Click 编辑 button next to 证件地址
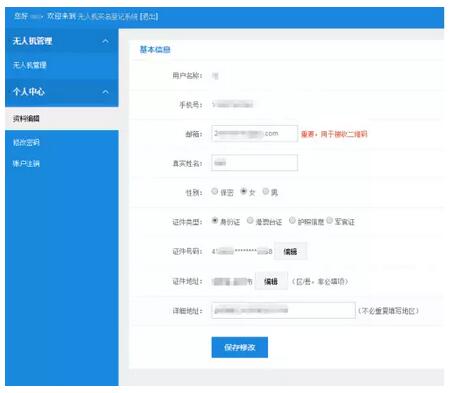Image resolution: width=452 pixels, height=393 pixels. click(271, 281)
